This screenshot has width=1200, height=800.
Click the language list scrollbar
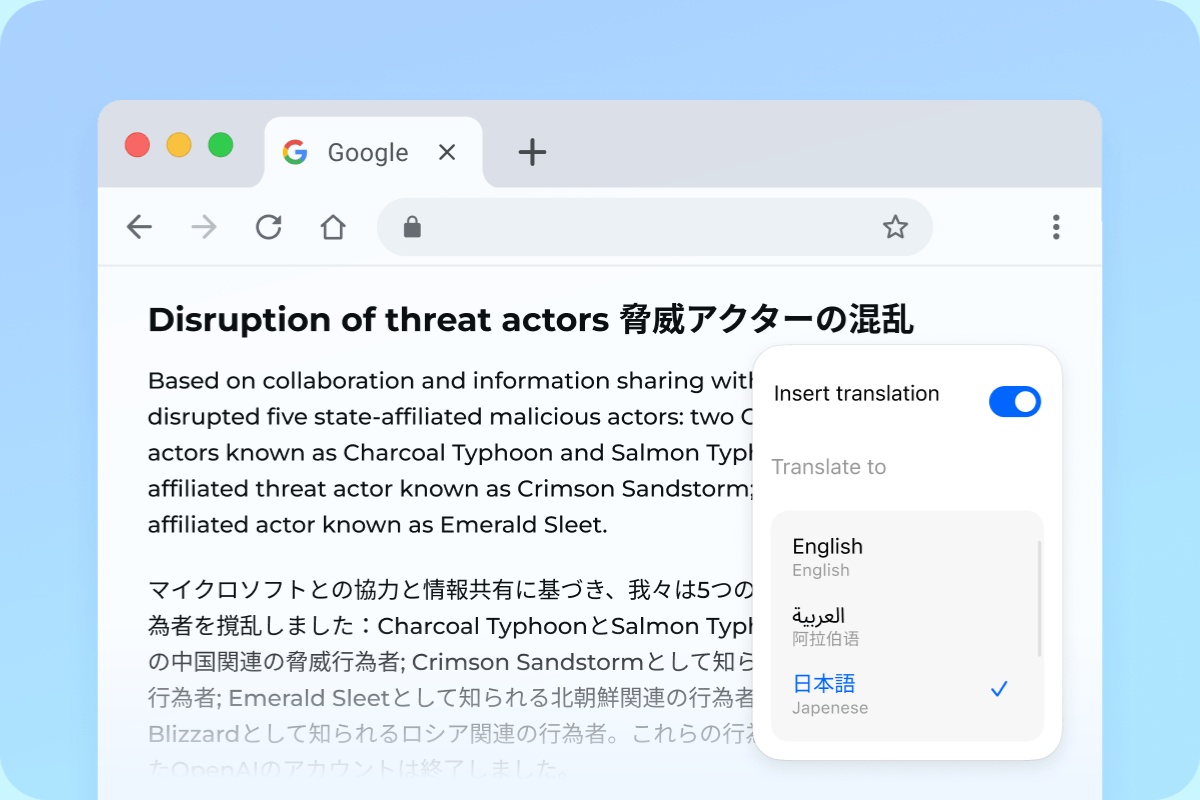(1040, 598)
